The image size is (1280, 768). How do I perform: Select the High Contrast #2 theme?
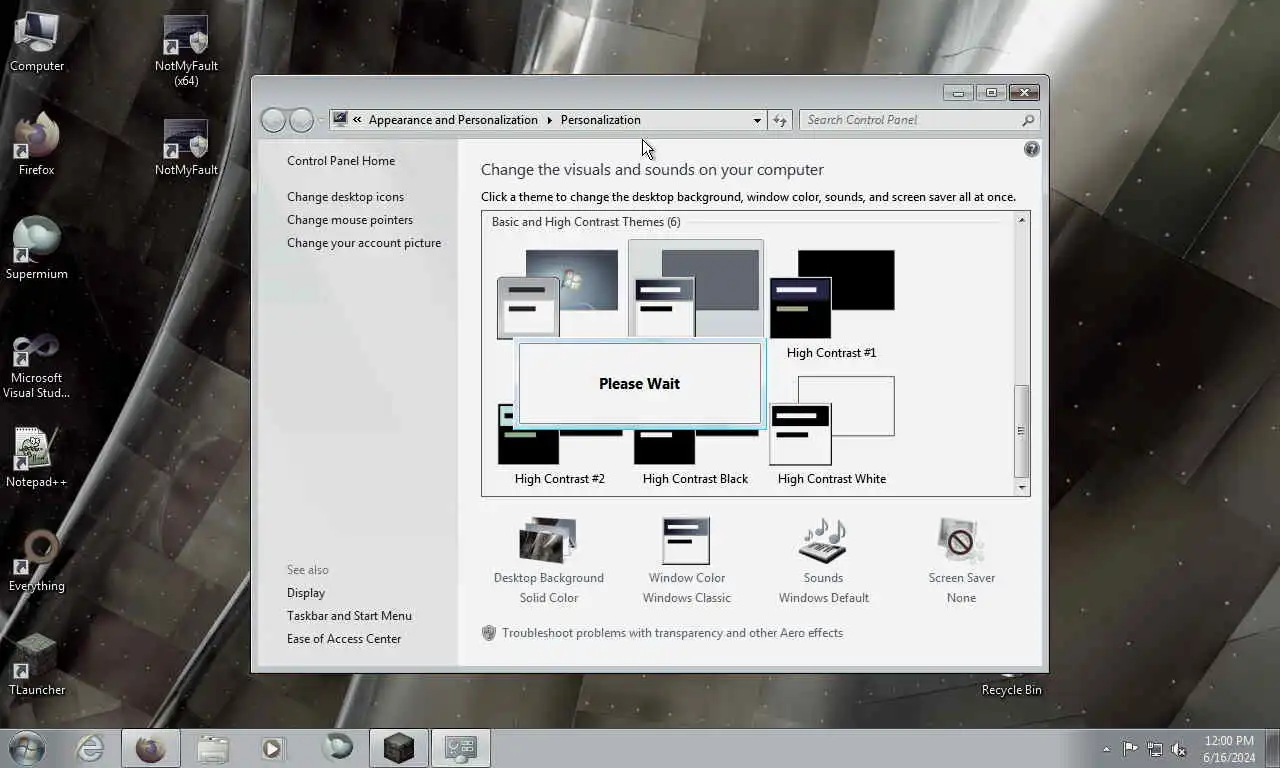coord(559,456)
